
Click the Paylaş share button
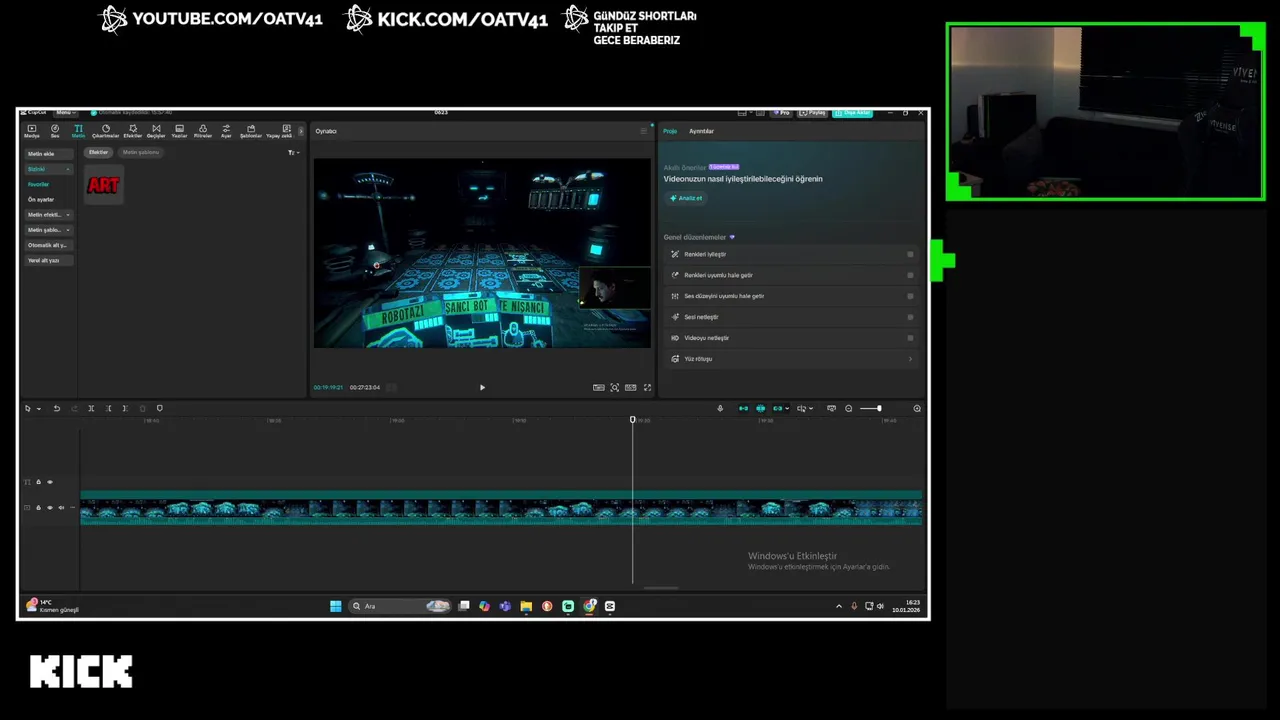coord(814,112)
